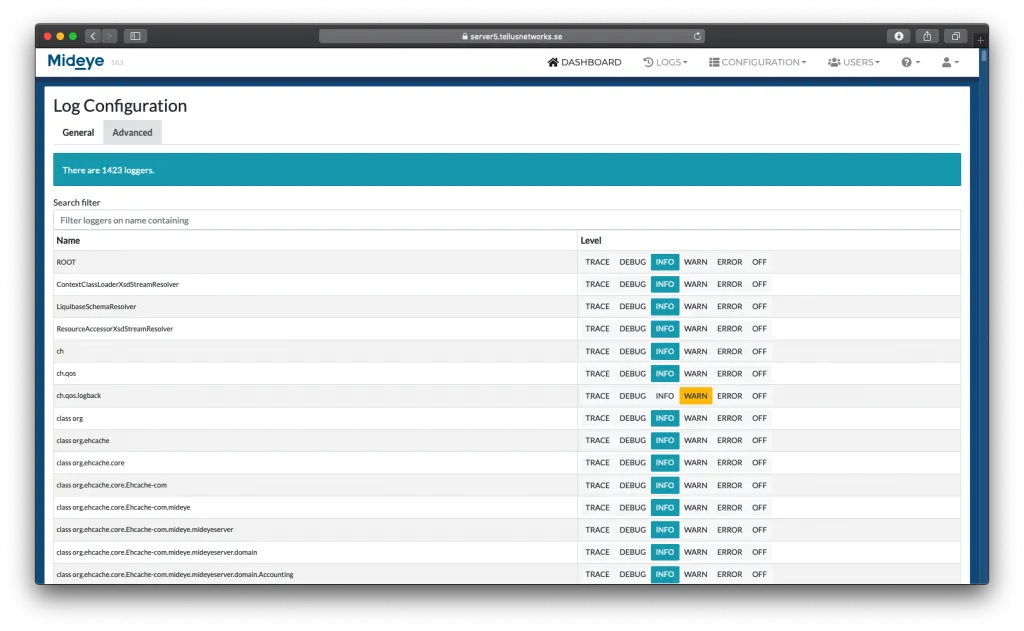This screenshot has height=631, width=1024.
Task: Click the back arrow in the browser toolbar
Action: pyautogui.click(x=92, y=35)
